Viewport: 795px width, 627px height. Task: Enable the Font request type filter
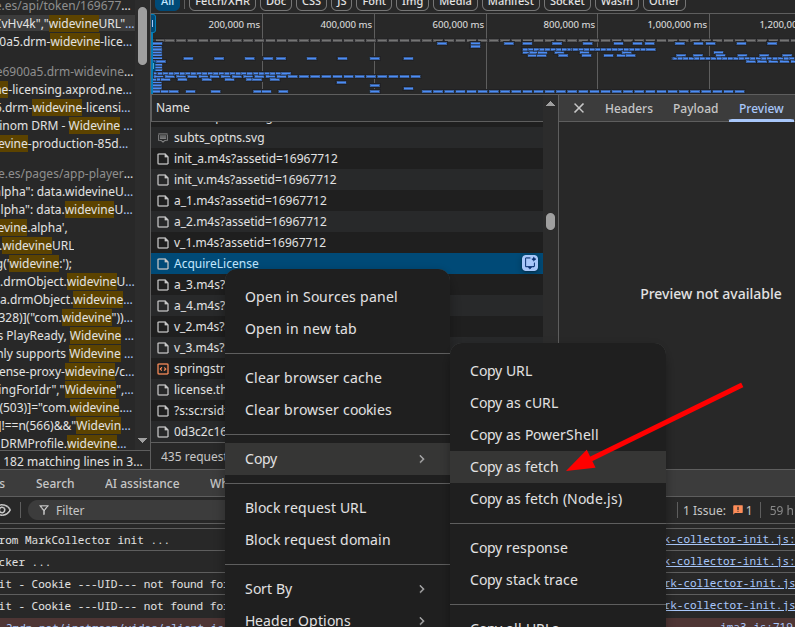(x=374, y=3)
